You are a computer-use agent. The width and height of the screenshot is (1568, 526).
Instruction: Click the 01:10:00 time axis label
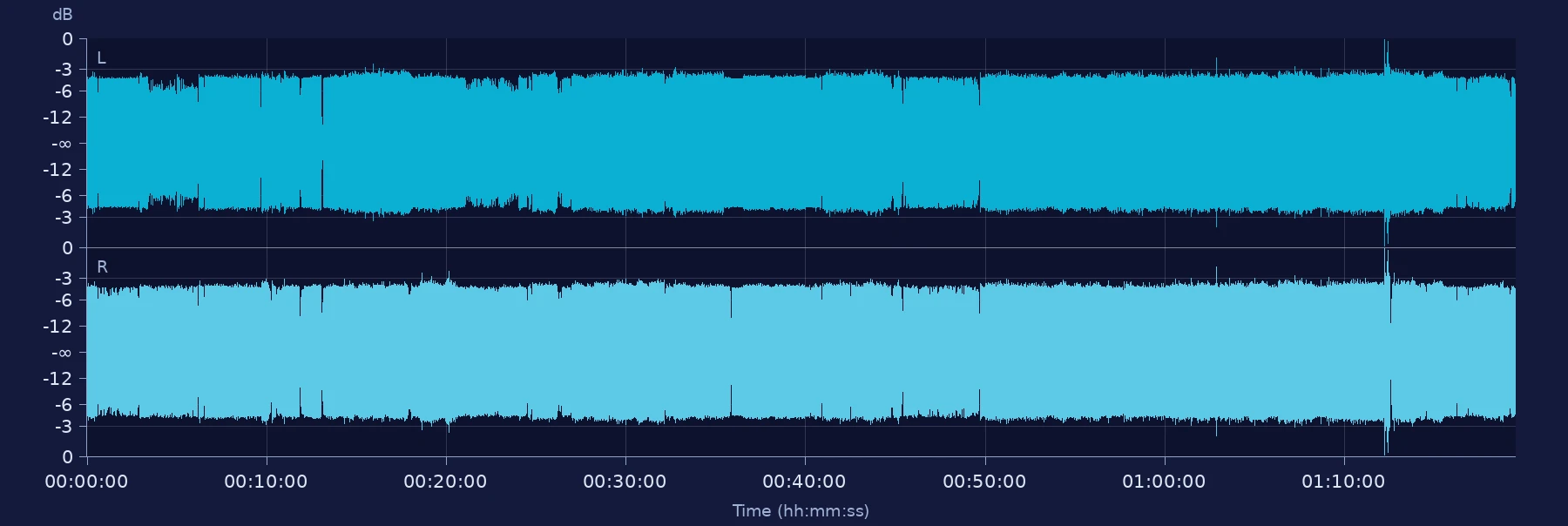point(1343,482)
